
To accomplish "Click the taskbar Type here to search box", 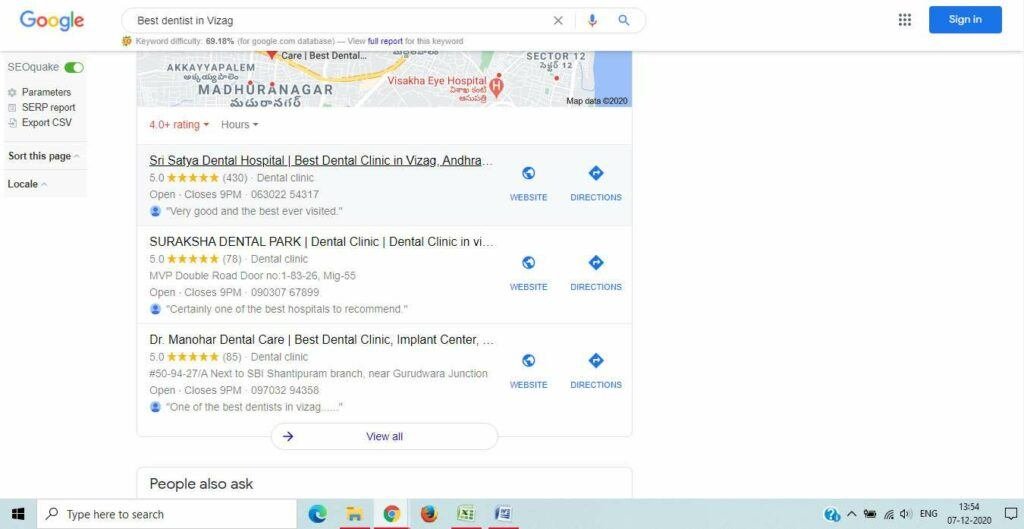I will pyautogui.click(x=167, y=514).
